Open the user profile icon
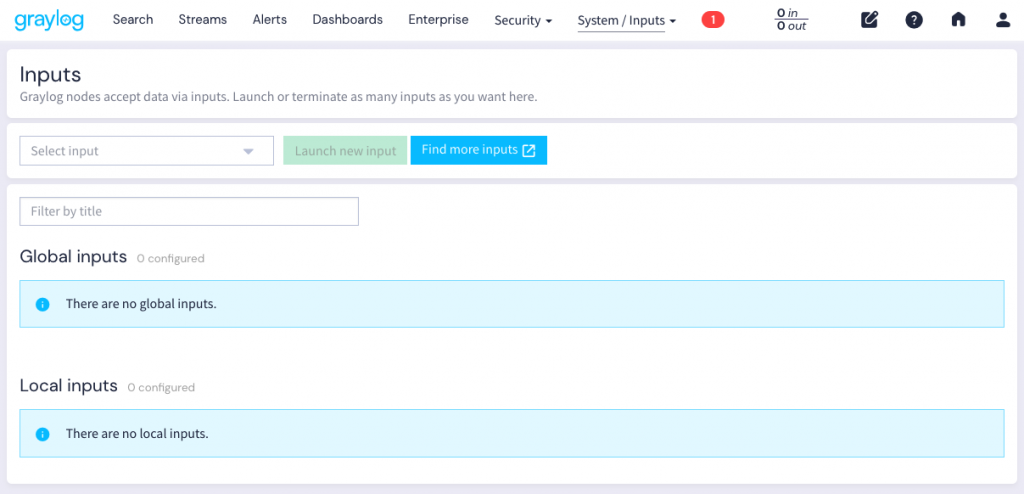Screen dimensions: 1024x494 [1002, 20]
